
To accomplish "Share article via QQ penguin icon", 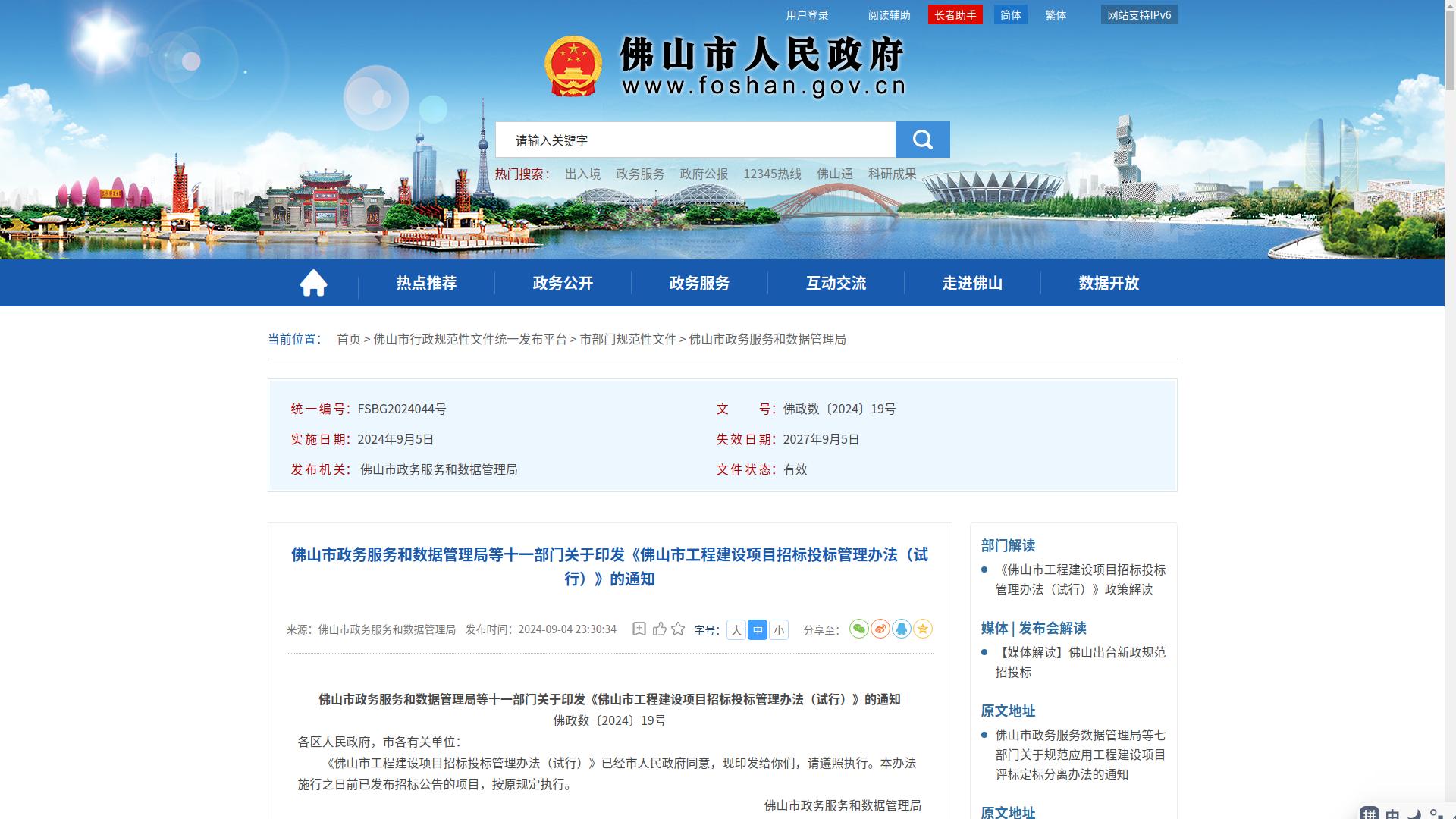I will [x=901, y=629].
